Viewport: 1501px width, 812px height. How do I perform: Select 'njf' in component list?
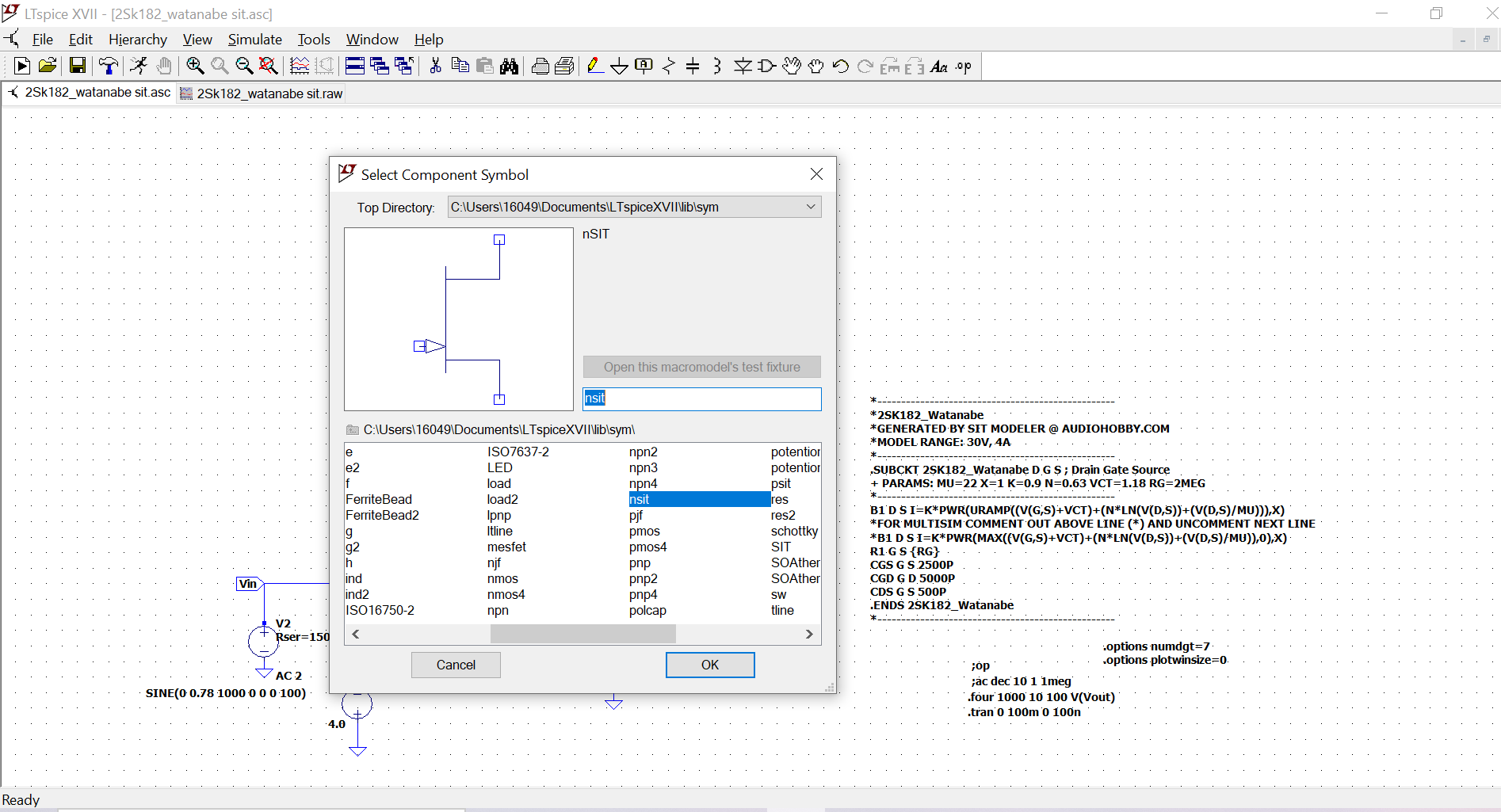pos(494,562)
